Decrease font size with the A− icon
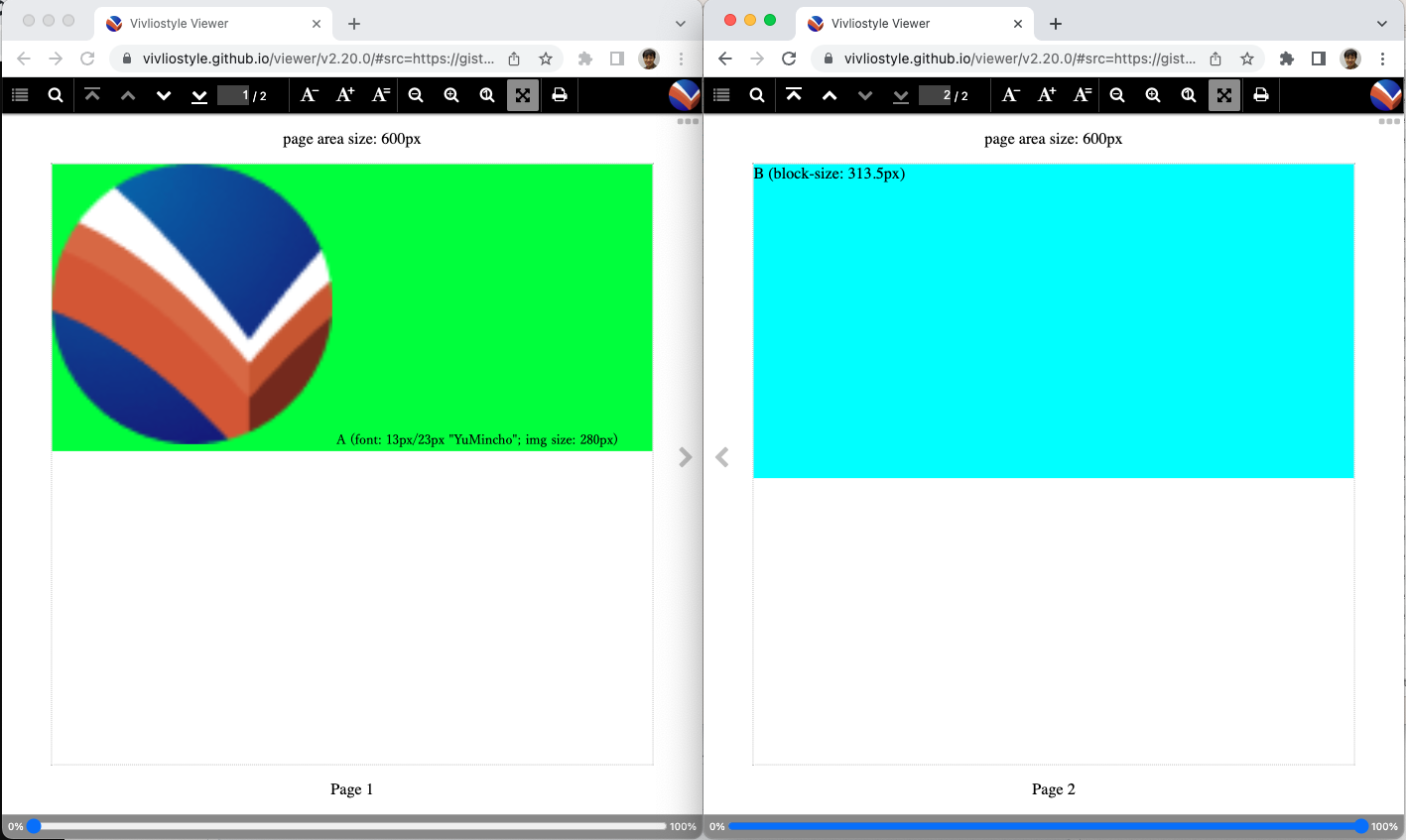Viewport: 1406px width, 840px height. point(309,94)
